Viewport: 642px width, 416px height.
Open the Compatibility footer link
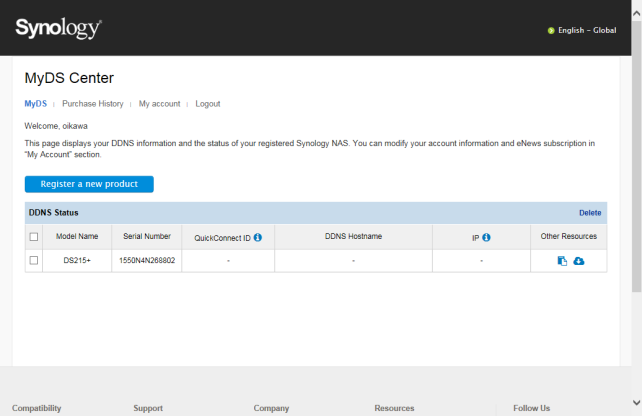click(x=36, y=408)
